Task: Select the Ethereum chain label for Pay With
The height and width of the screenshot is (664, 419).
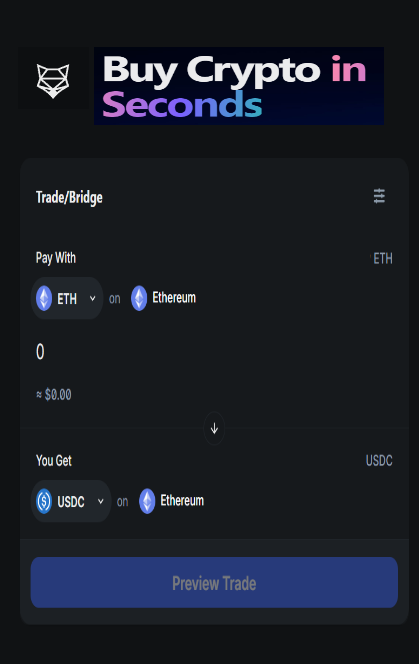Action: pyautogui.click(x=174, y=298)
